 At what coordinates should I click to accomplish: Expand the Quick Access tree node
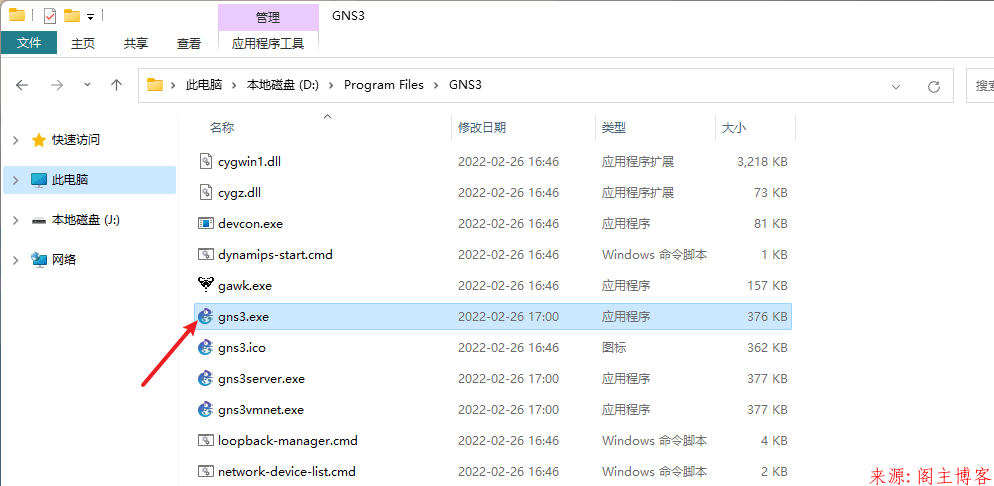(15, 140)
